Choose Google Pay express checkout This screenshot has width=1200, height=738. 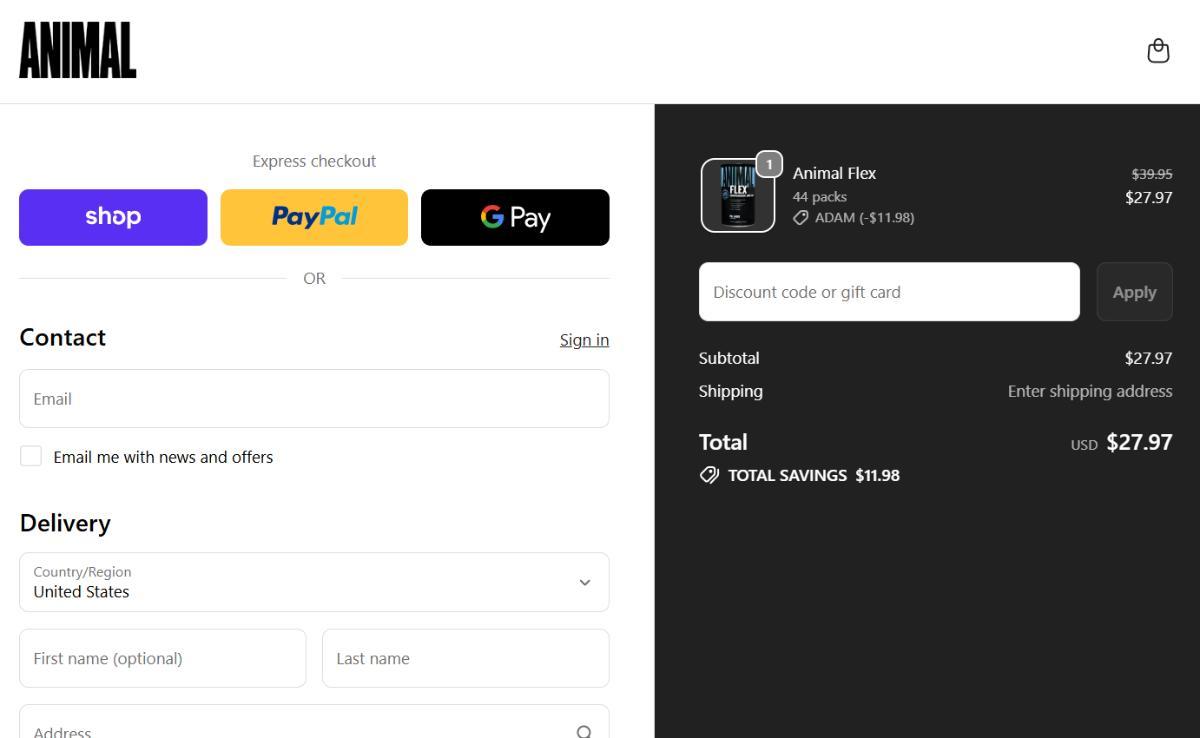tap(515, 217)
